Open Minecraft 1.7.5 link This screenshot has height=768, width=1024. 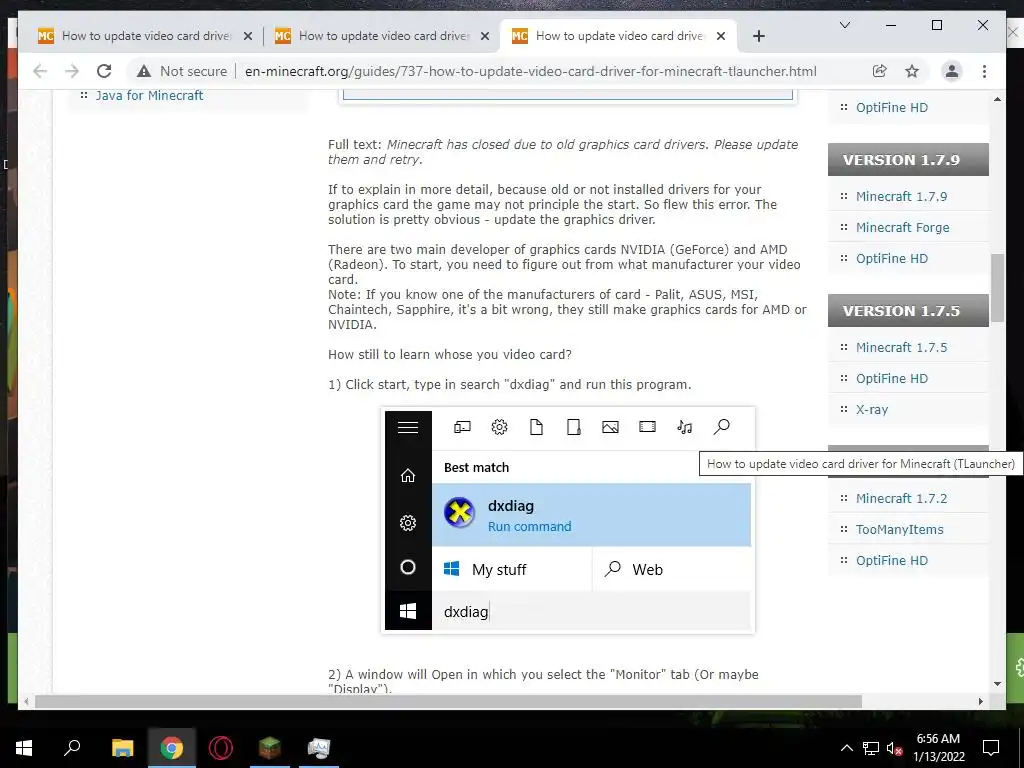[x=901, y=347]
